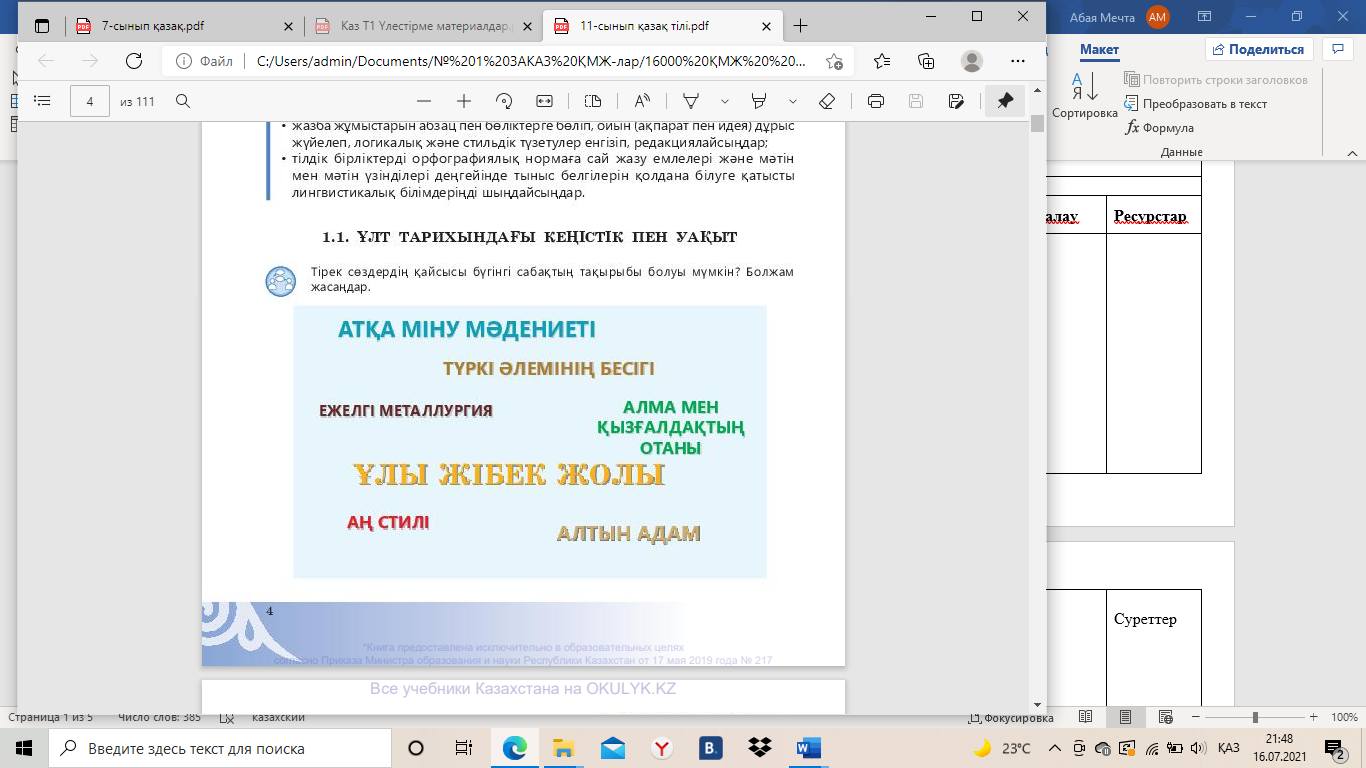Open the PDF table of contents panel
This screenshot has height=768, width=1366.
coord(42,101)
